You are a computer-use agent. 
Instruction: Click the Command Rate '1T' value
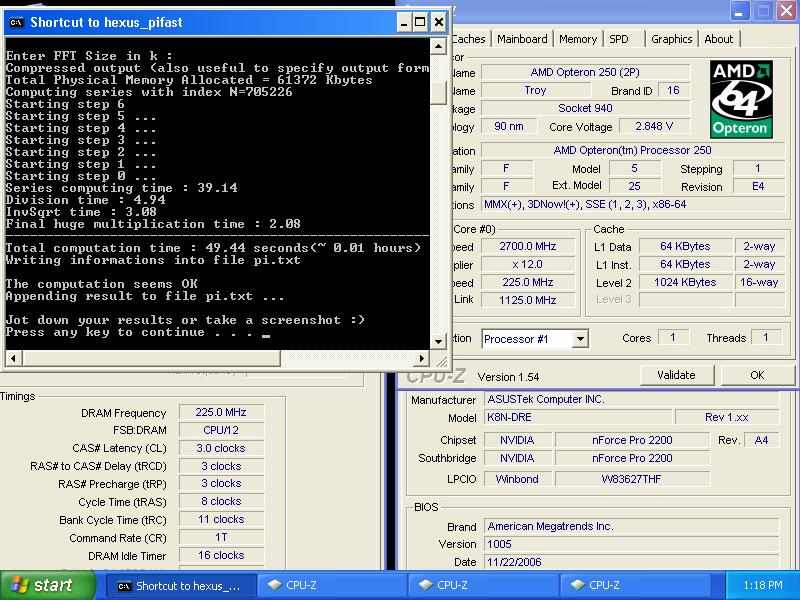pos(221,537)
